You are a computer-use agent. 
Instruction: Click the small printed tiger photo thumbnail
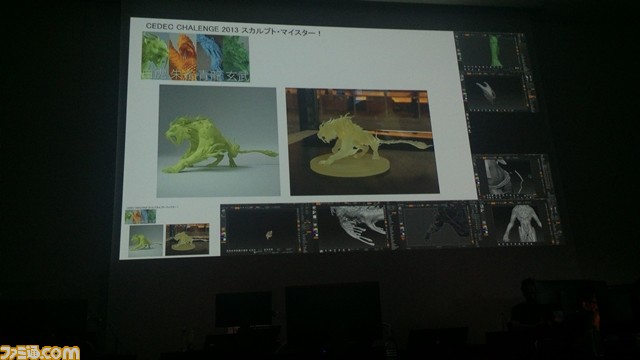tap(187, 239)
